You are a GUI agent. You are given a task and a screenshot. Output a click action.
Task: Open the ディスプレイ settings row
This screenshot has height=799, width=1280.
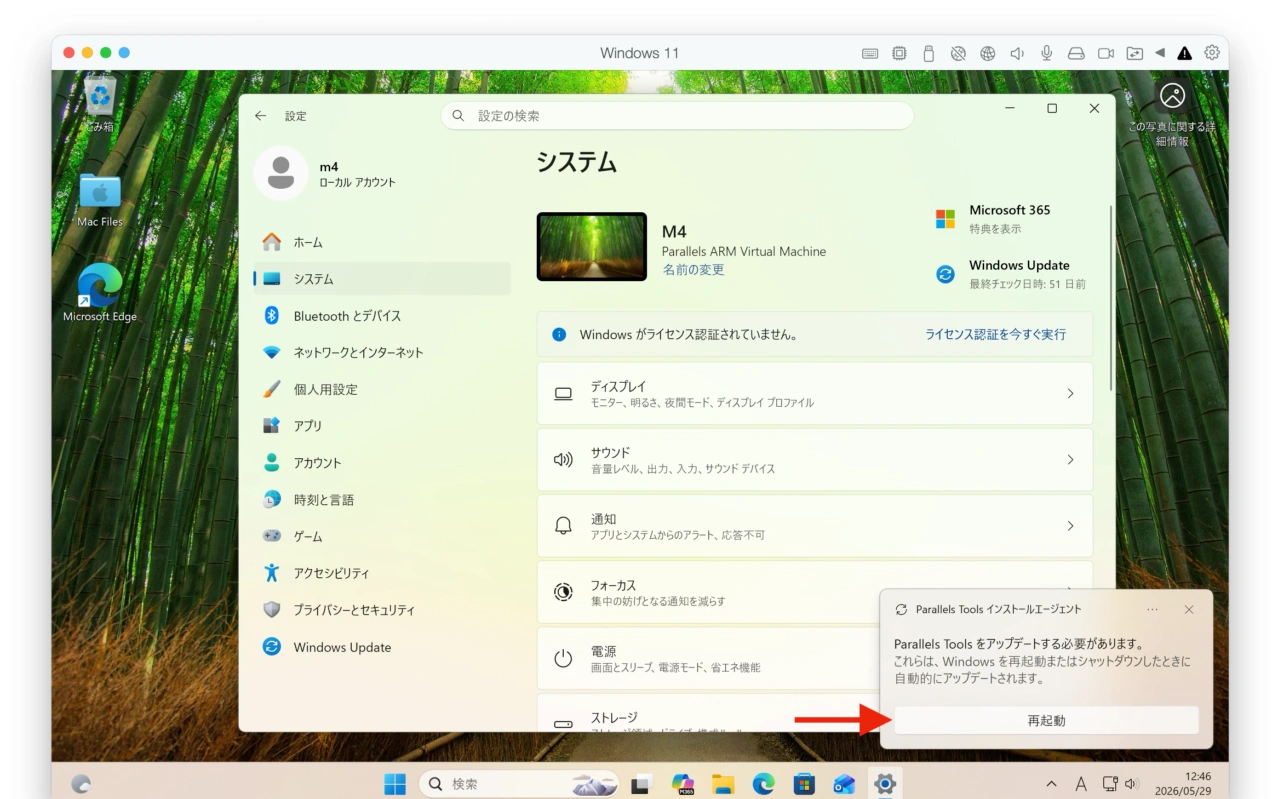tap(815, 394)
